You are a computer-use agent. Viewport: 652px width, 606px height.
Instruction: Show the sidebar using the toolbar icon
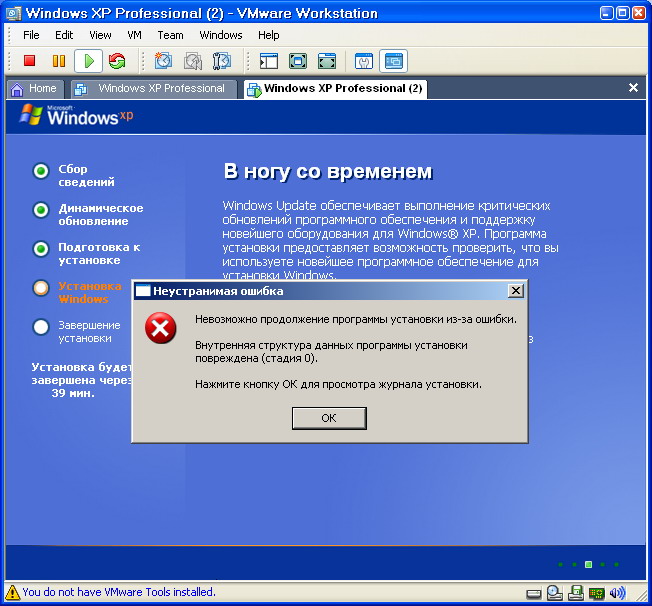(268, 61)
